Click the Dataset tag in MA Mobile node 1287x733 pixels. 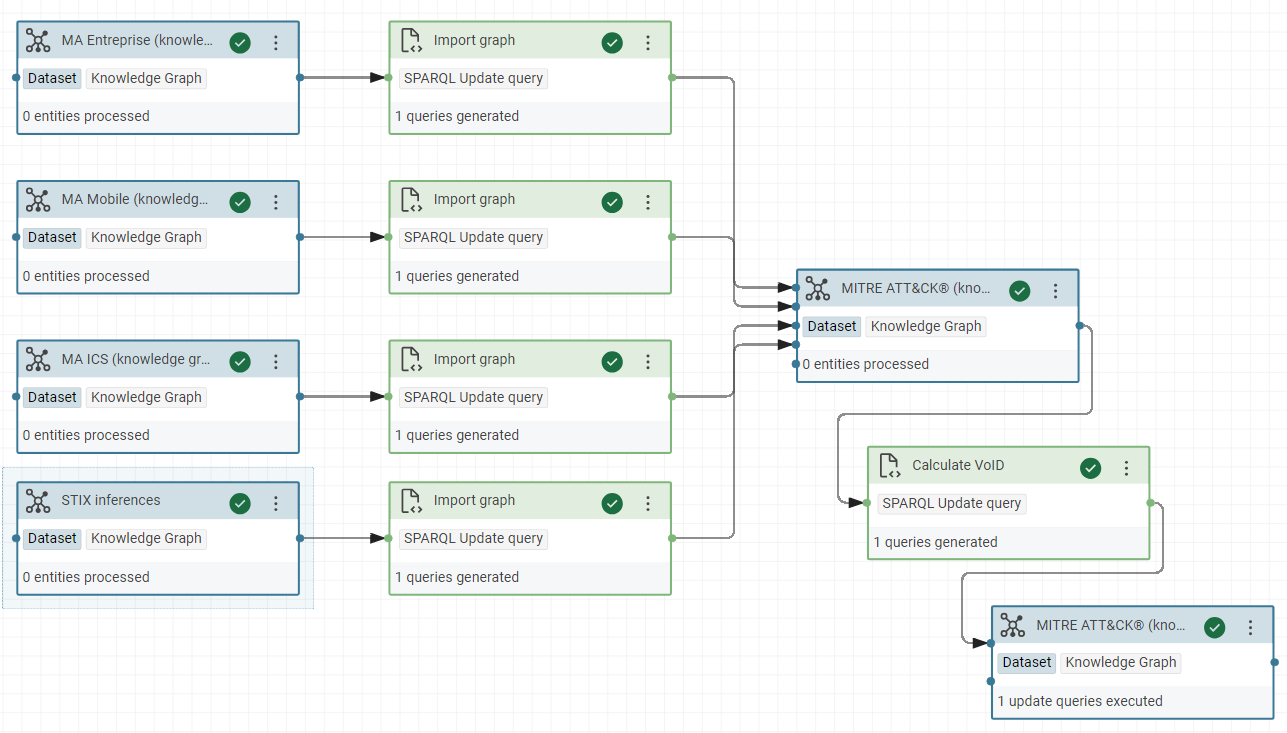point(52,237)
